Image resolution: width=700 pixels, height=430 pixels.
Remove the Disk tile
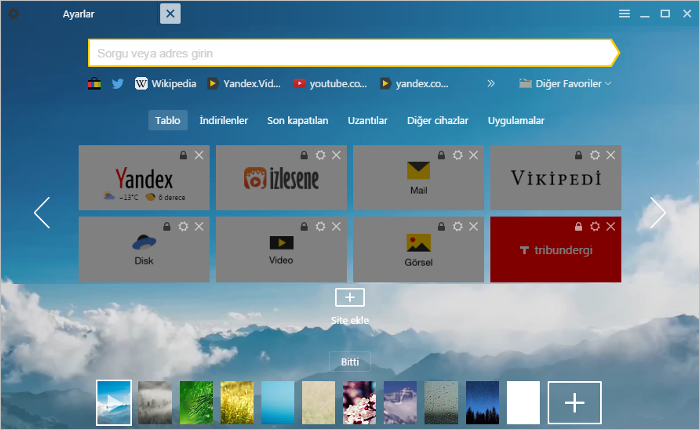click(x=199, y=226)
